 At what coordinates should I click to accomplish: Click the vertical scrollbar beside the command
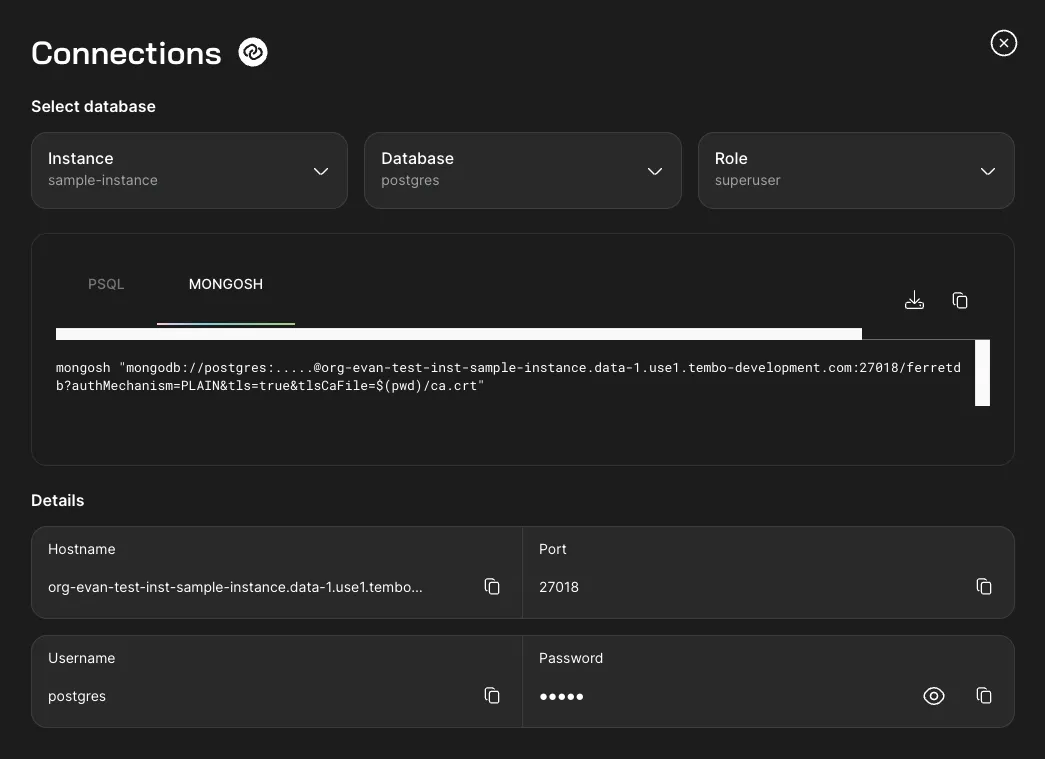982,372
